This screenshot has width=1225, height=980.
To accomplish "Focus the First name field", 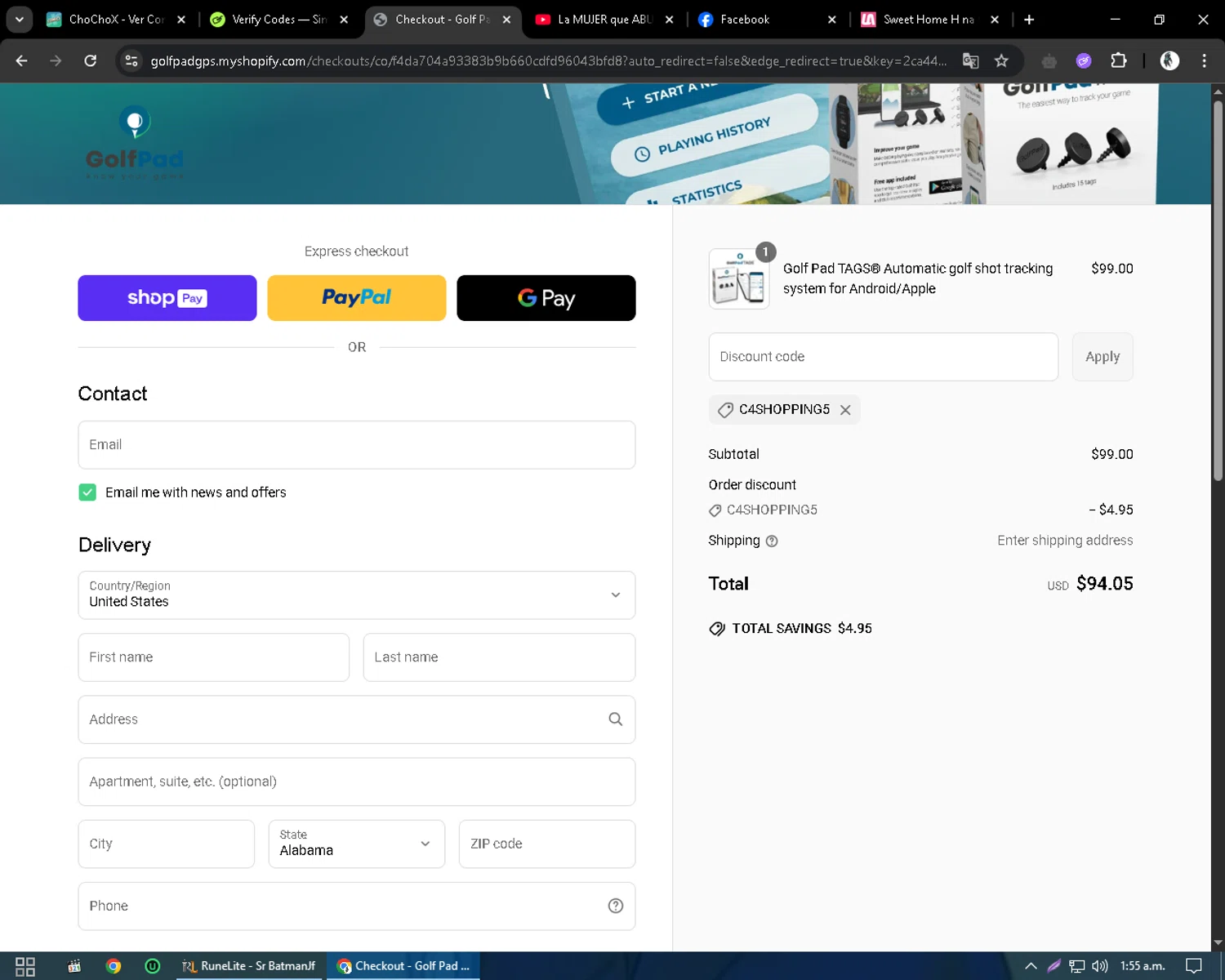I will pyautogui.click(x=214, y=657).
